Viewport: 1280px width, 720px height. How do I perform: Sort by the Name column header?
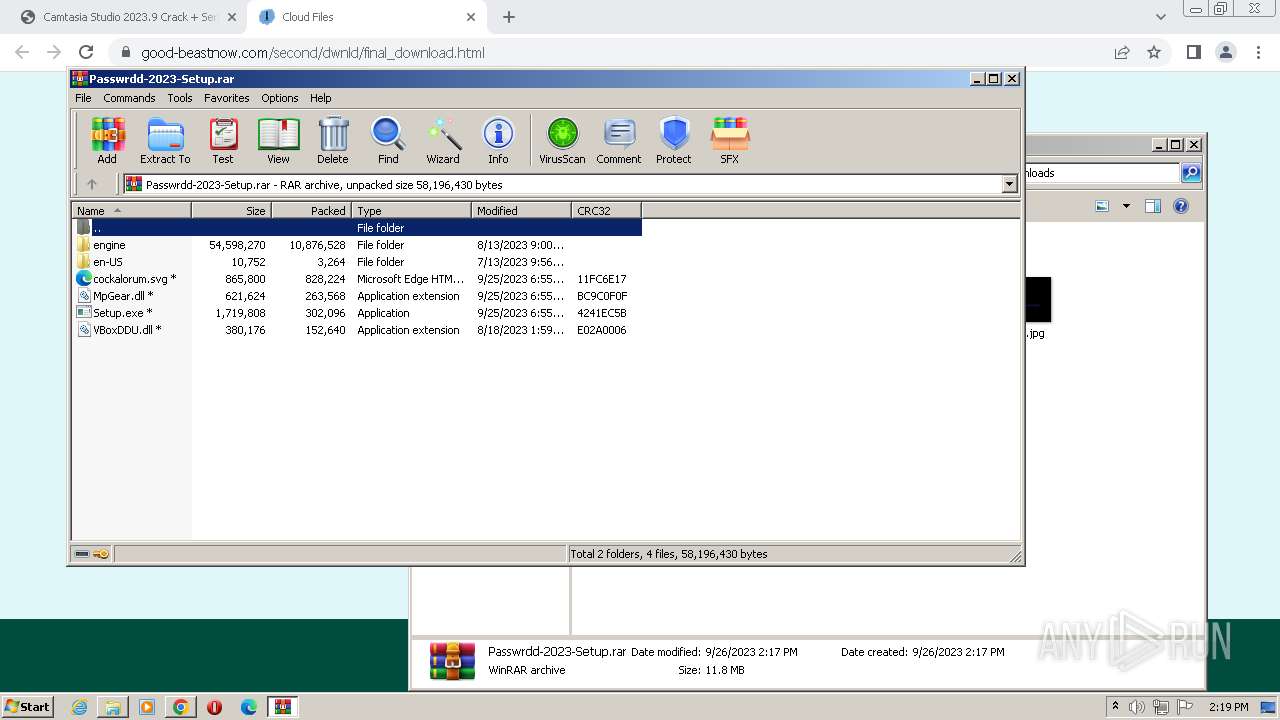[x=131, y=211]
